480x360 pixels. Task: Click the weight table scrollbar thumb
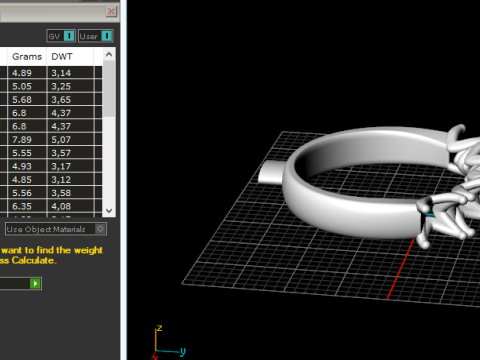pos(109,88)
